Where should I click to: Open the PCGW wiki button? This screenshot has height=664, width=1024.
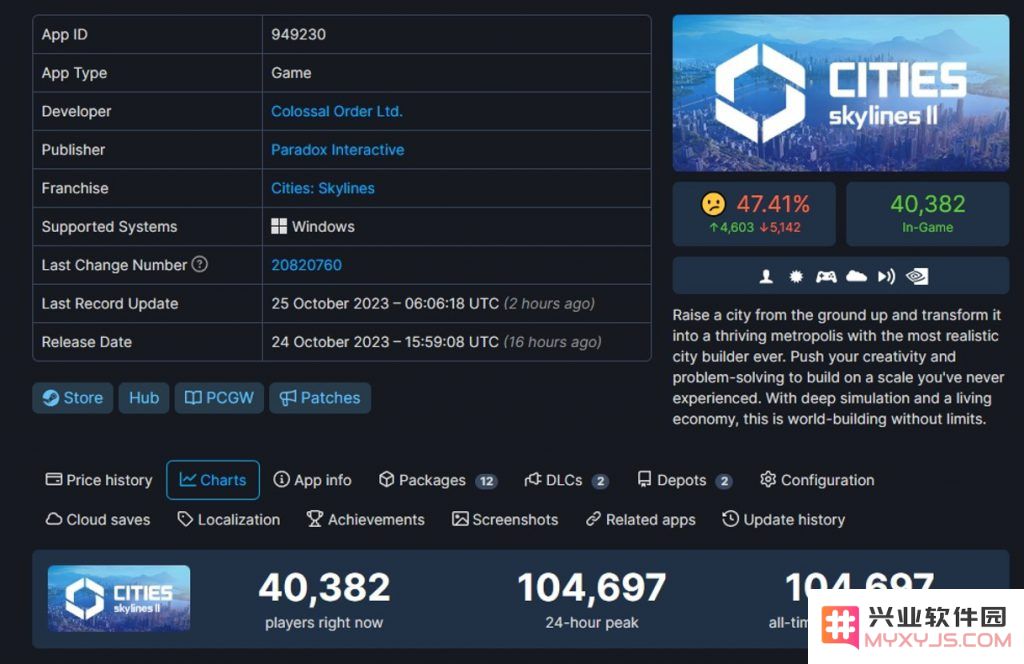[219, 398]
